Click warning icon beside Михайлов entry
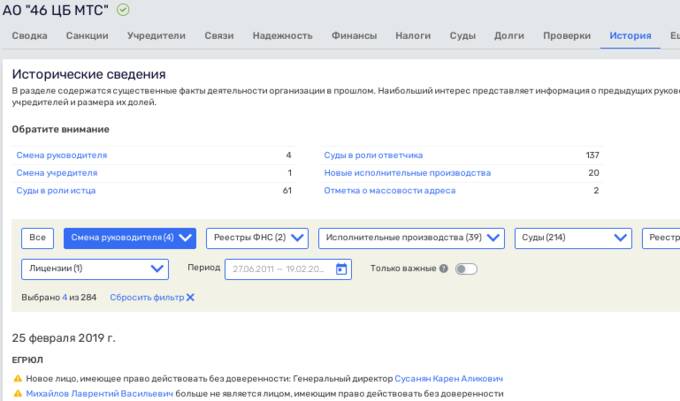Image resolution: width=680 pixels, height=401 pixels. coord(18,394)
